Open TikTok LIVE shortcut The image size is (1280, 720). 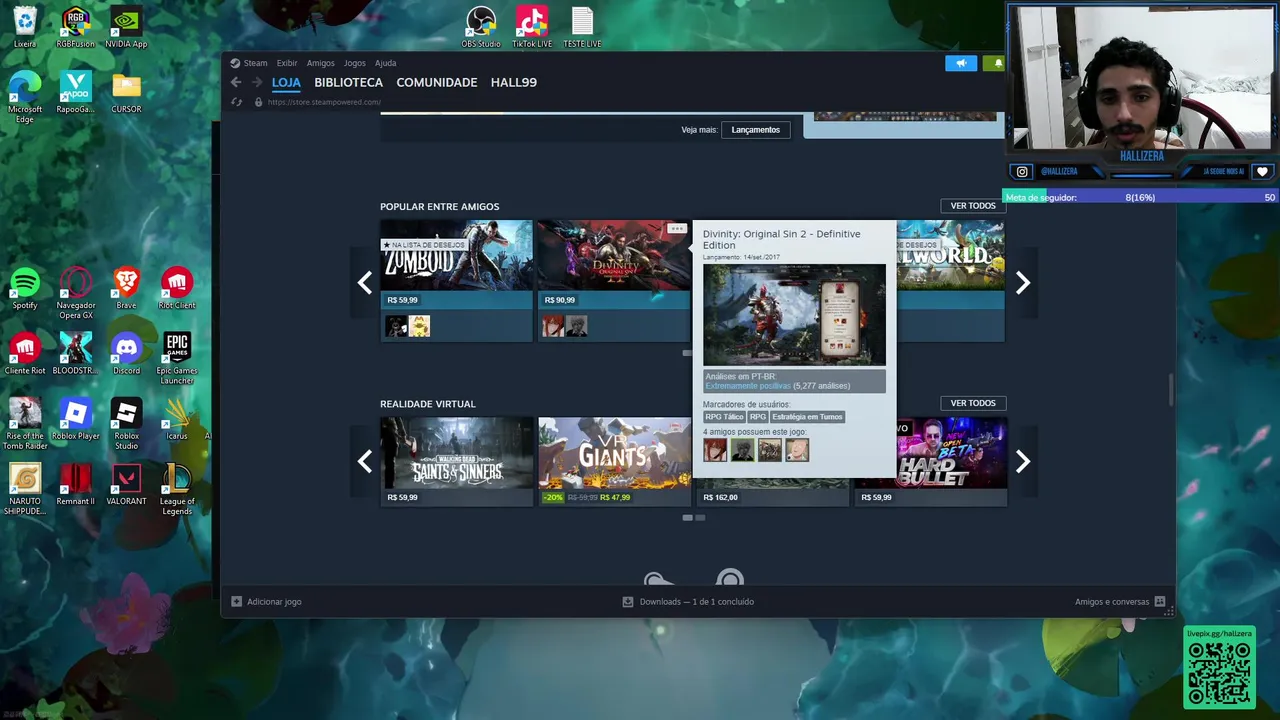[532, 28]
